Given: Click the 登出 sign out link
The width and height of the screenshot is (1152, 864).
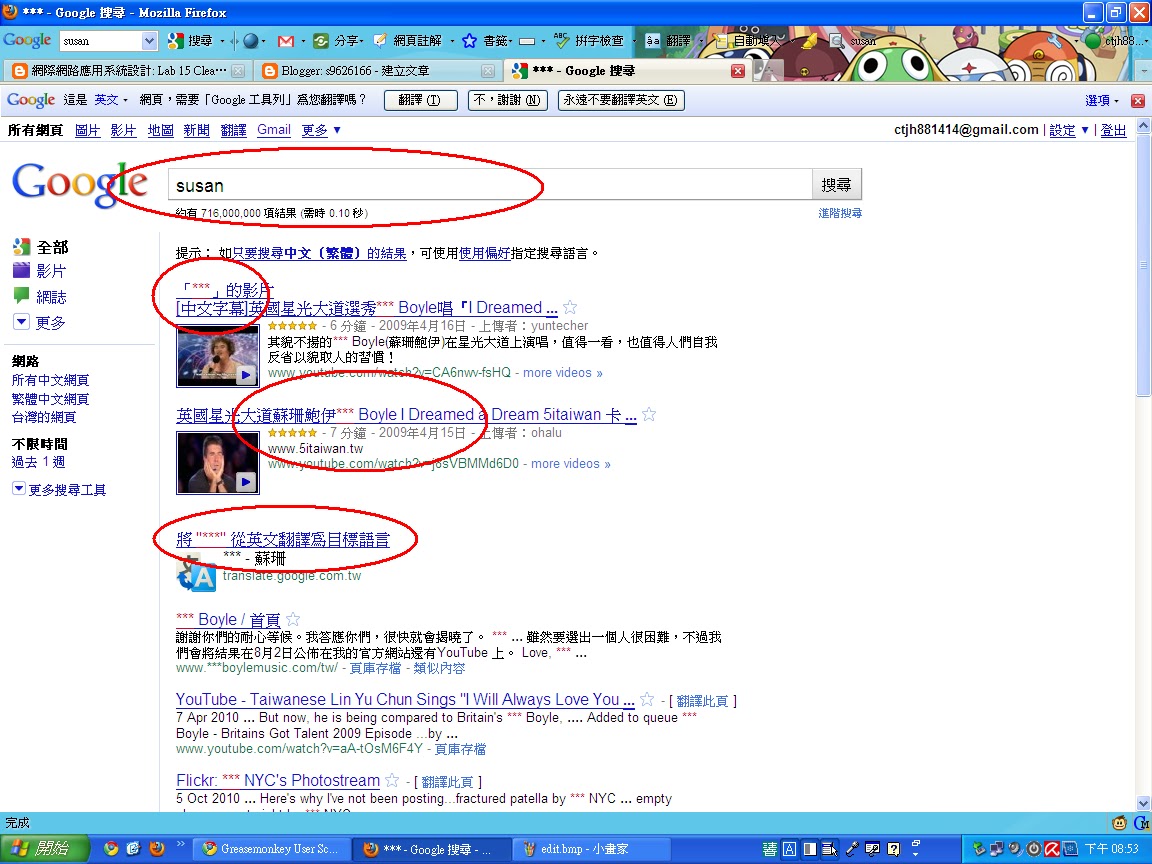Looking at the screenshot, I should pos(1113,130).
